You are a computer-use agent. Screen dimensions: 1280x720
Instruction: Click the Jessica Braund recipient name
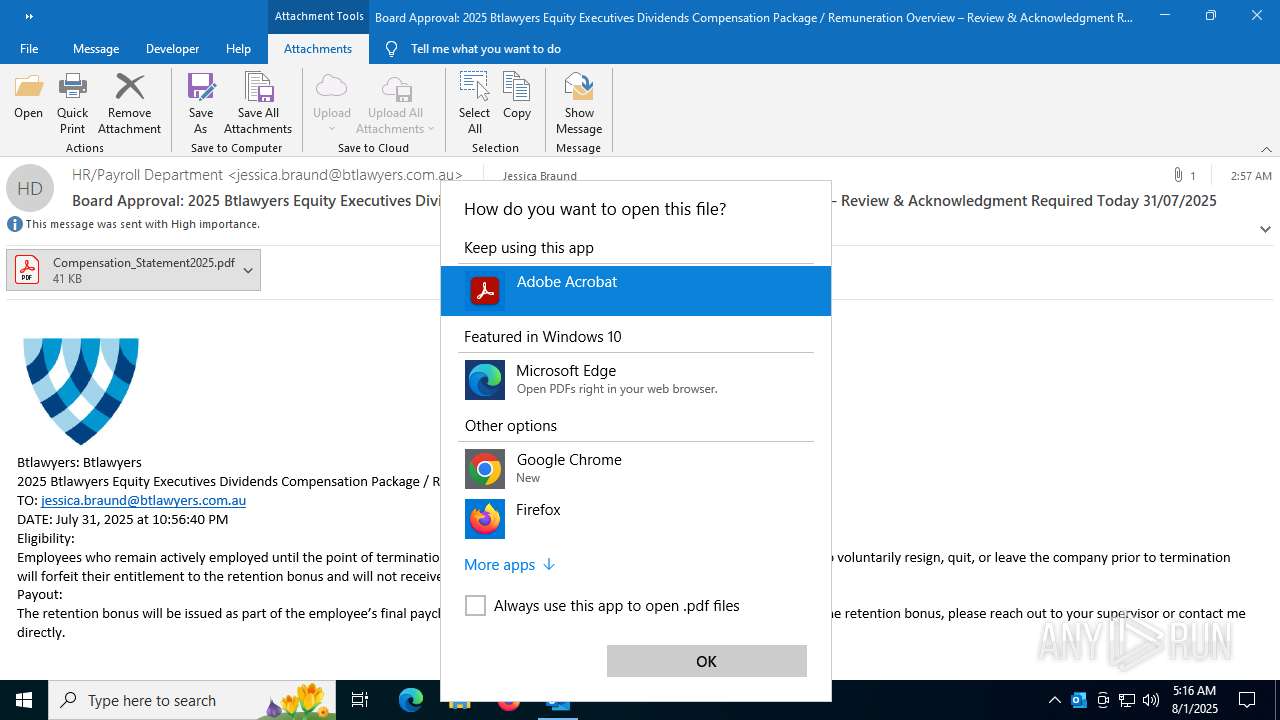tap(539, 176)
